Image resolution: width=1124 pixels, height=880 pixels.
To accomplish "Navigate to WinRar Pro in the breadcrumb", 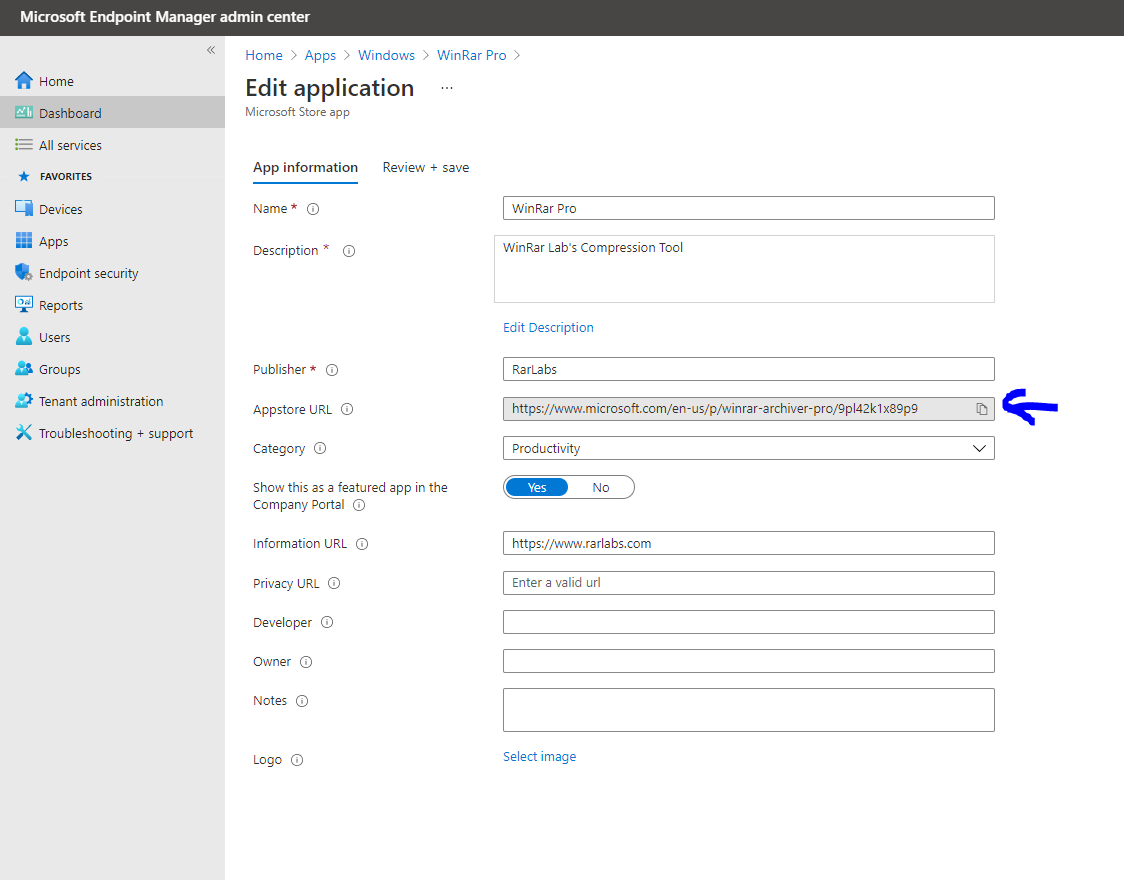I will [472, 55].
